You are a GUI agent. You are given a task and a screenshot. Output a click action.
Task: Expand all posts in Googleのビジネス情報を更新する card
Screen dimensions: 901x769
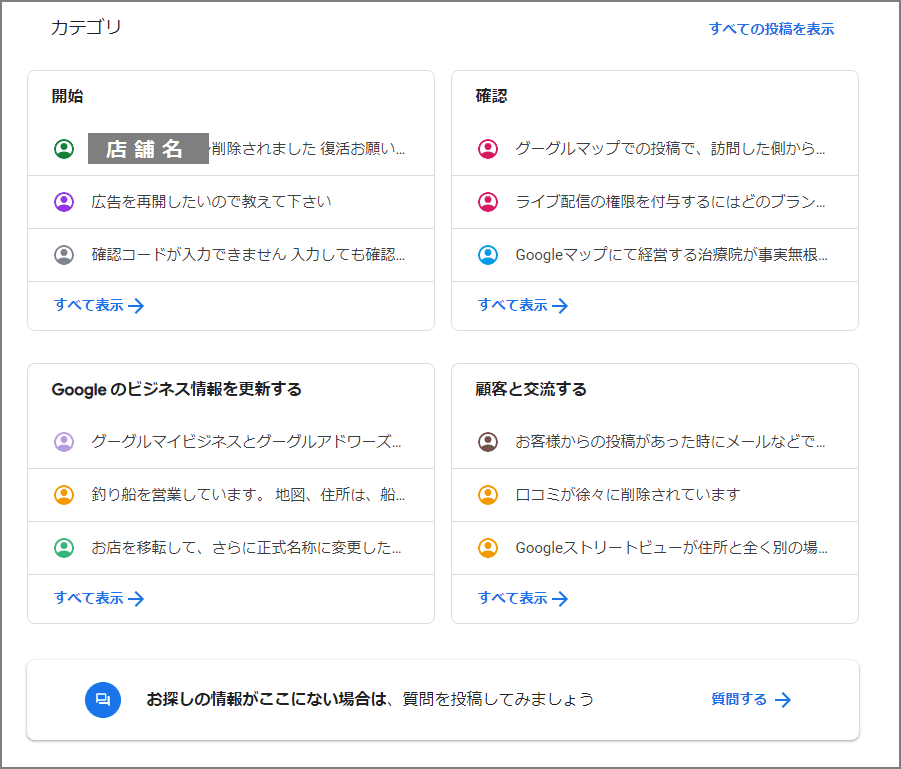(x=99, y=599)
